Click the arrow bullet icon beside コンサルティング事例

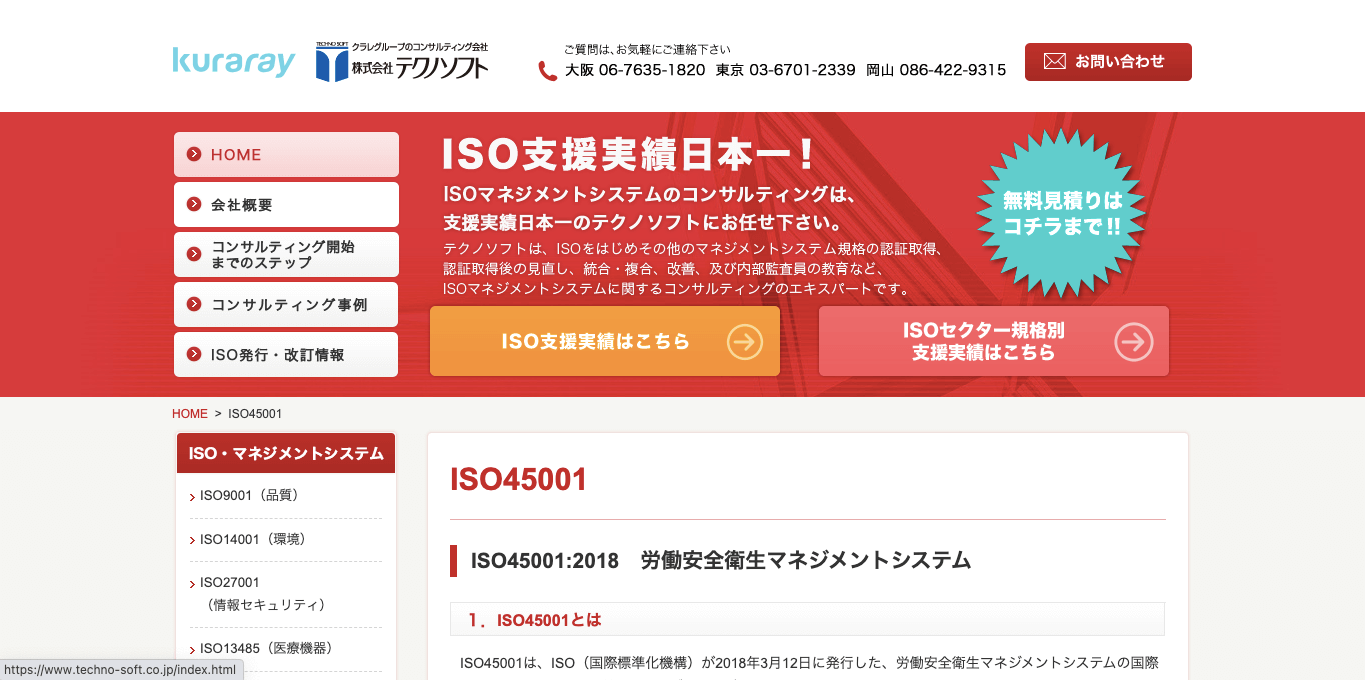coord(194,305)
